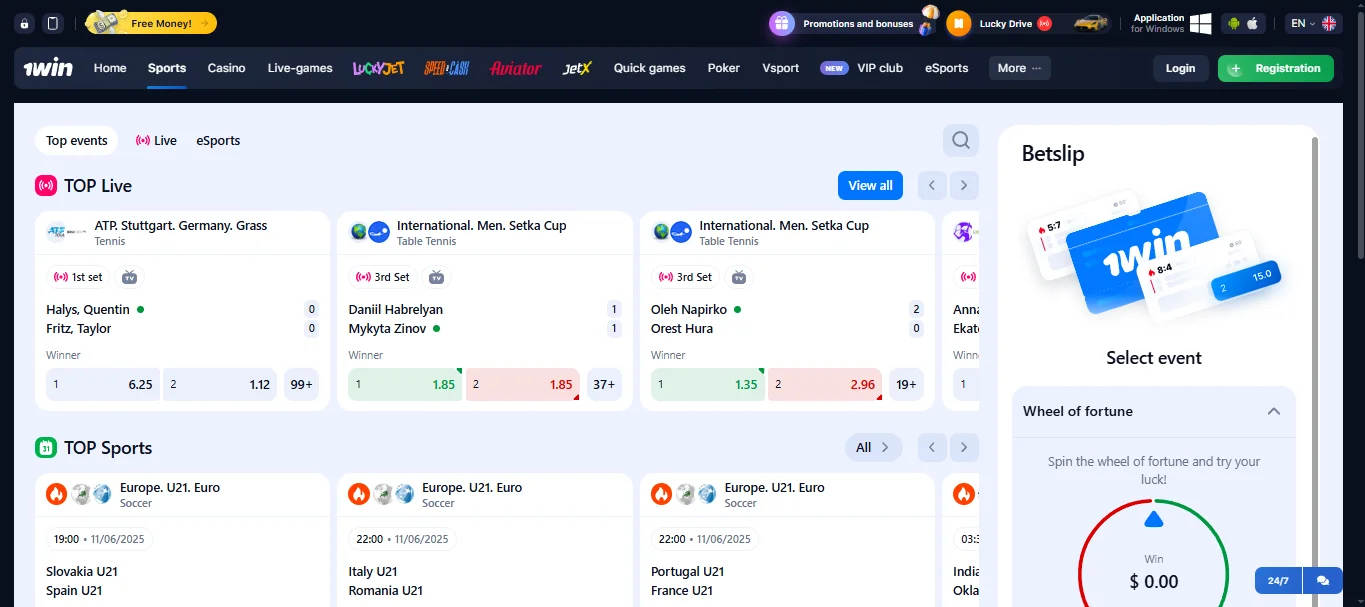This screenshot has width=1365, height=607.
Task: View all TOP Live events
Action: (869, 185)
